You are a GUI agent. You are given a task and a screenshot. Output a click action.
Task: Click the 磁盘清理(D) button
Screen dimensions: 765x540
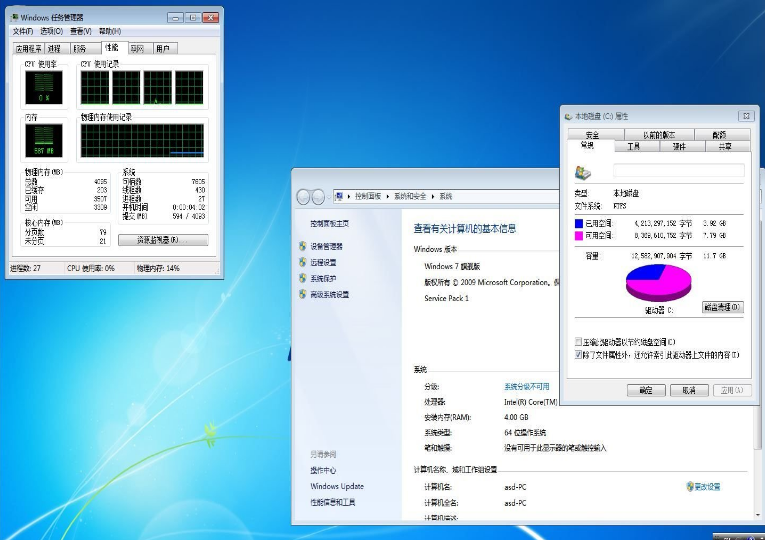pos(723,307)
